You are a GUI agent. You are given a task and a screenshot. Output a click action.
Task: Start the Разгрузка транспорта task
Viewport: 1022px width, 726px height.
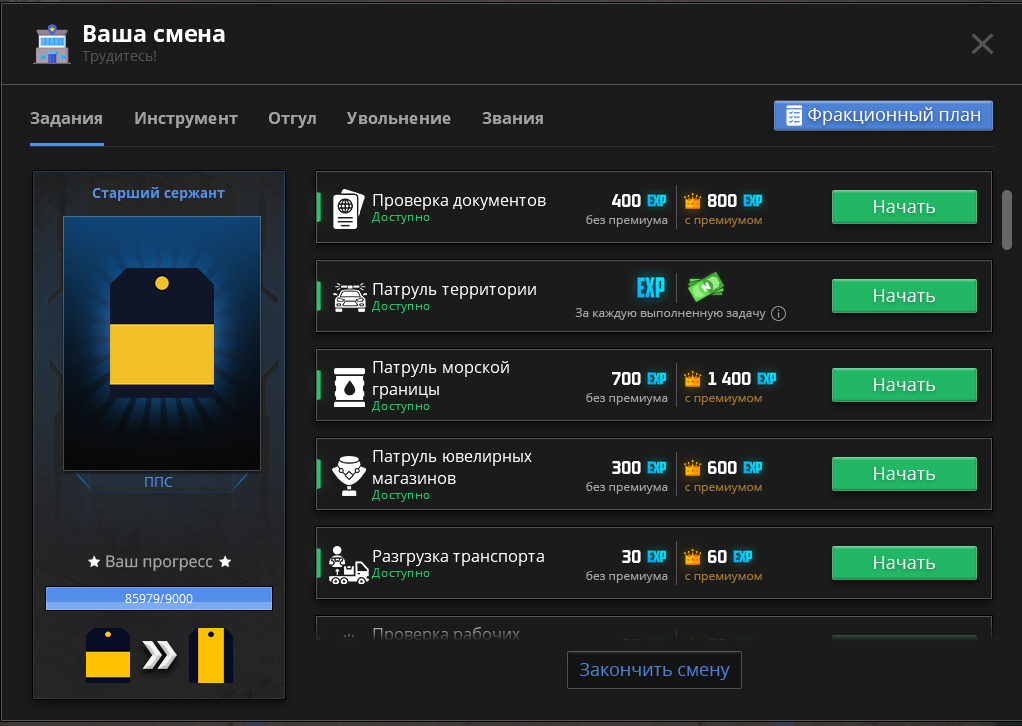coord(904,563)
